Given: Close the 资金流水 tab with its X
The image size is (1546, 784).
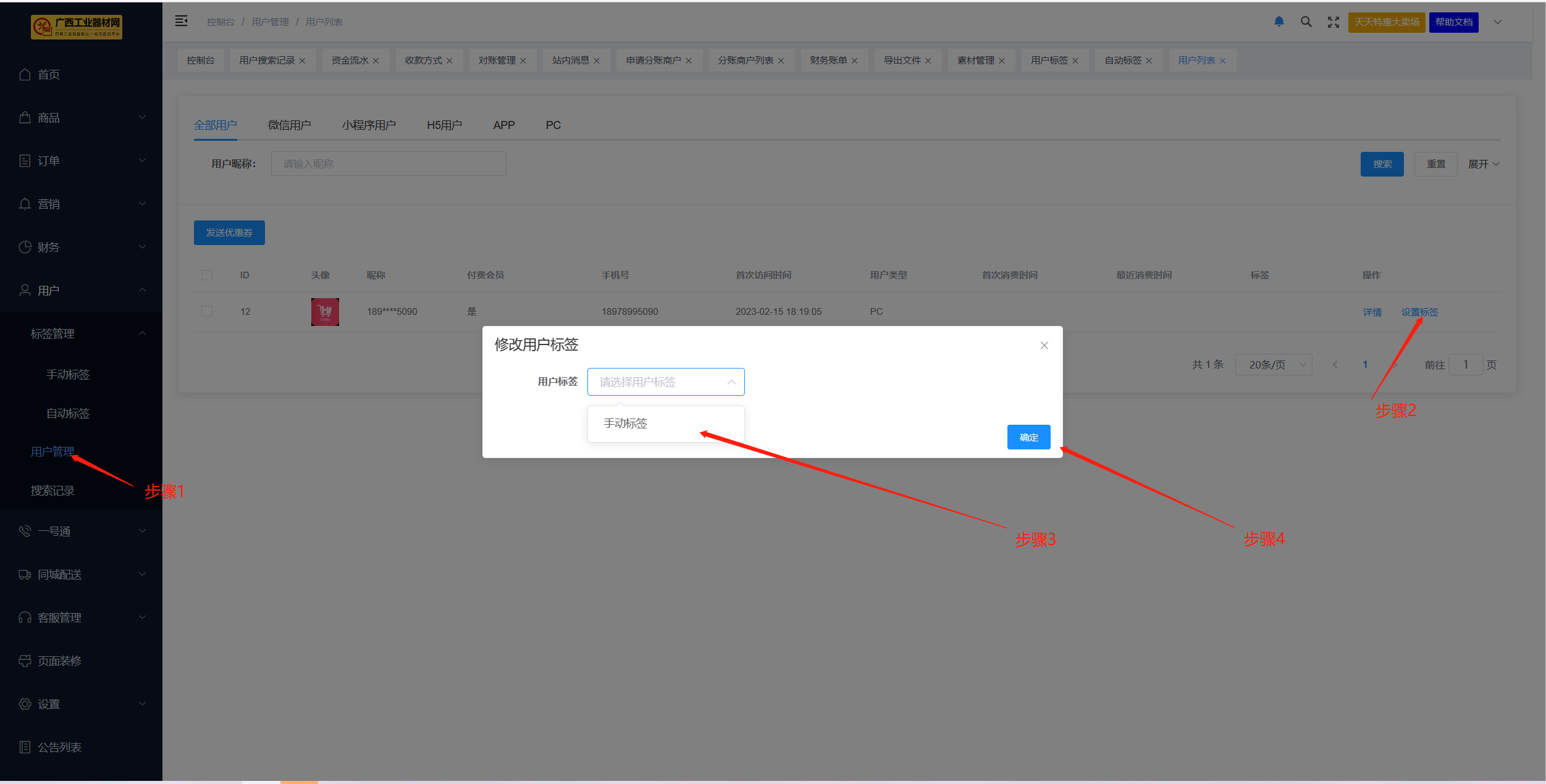Looking at the screenshot, I should [376, 60].
